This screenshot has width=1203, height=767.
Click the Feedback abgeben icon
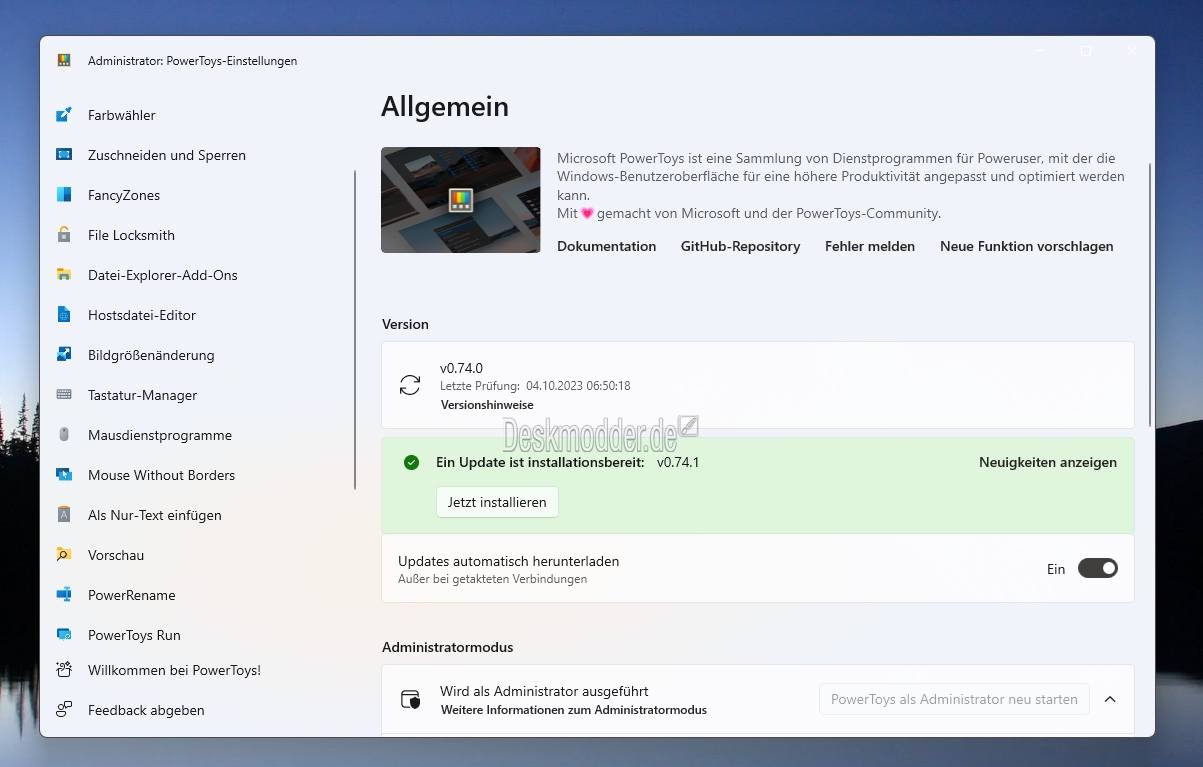(64, 710)
